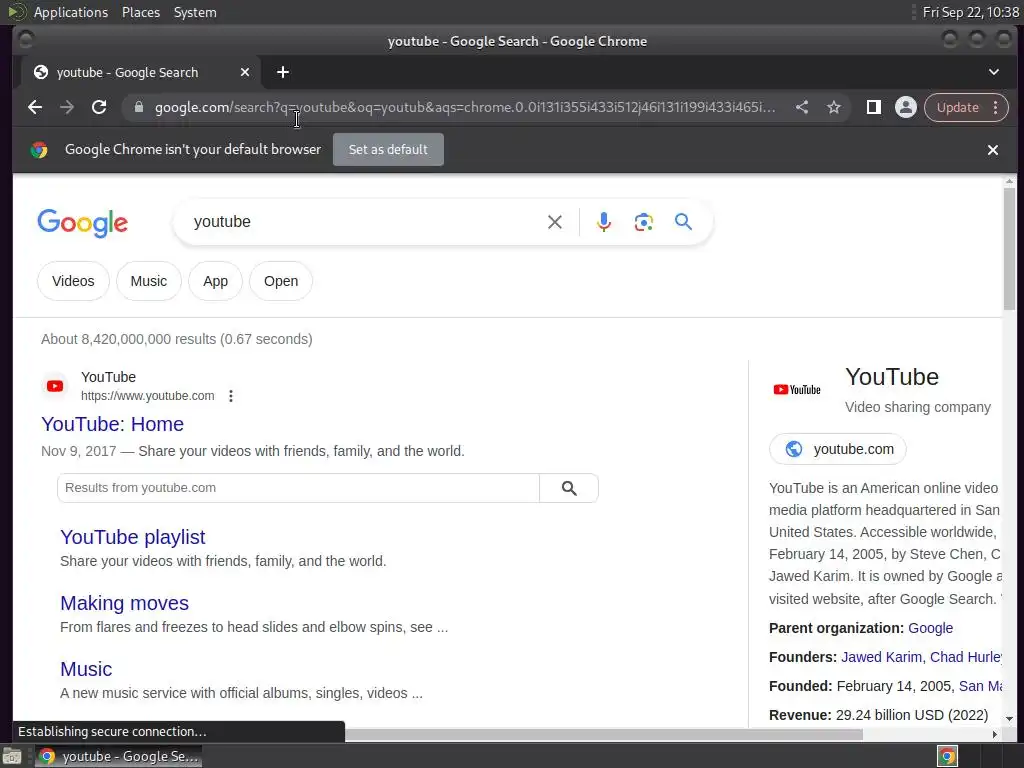Open the Google parent organization link

click(930, 628)
